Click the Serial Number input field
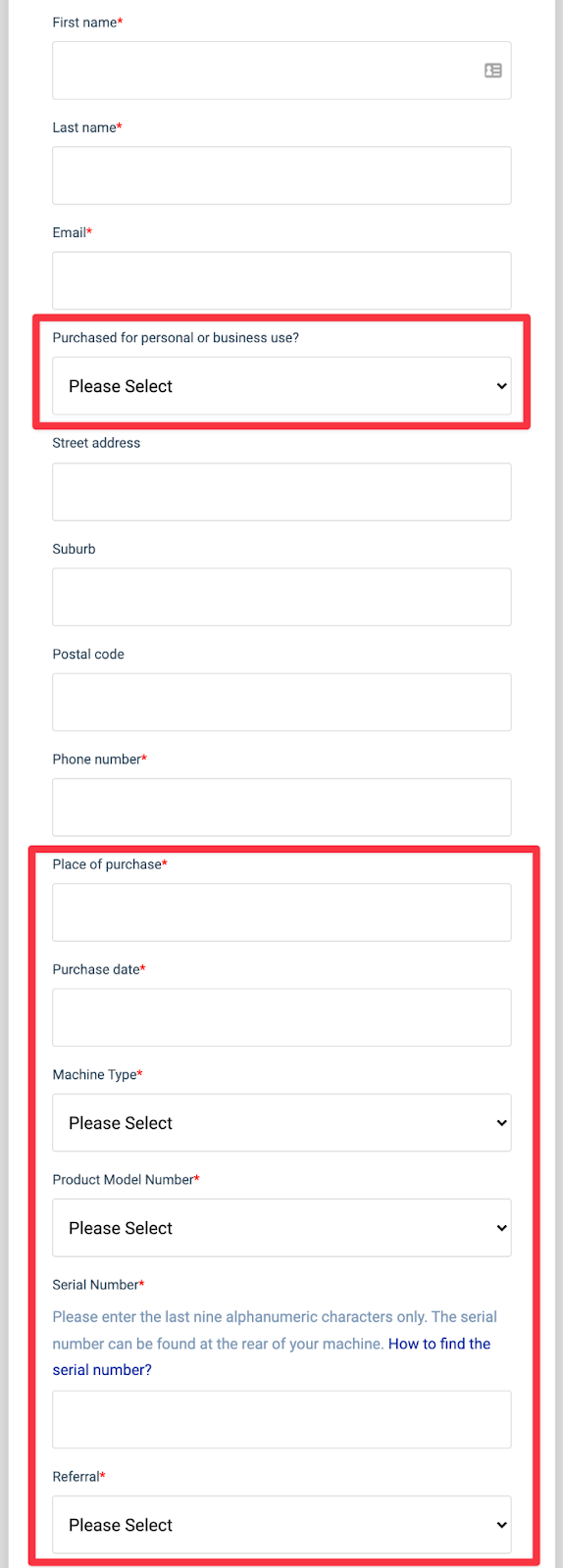The image size is (563, 1568). pyautogui.click(x=281, y=1419)
